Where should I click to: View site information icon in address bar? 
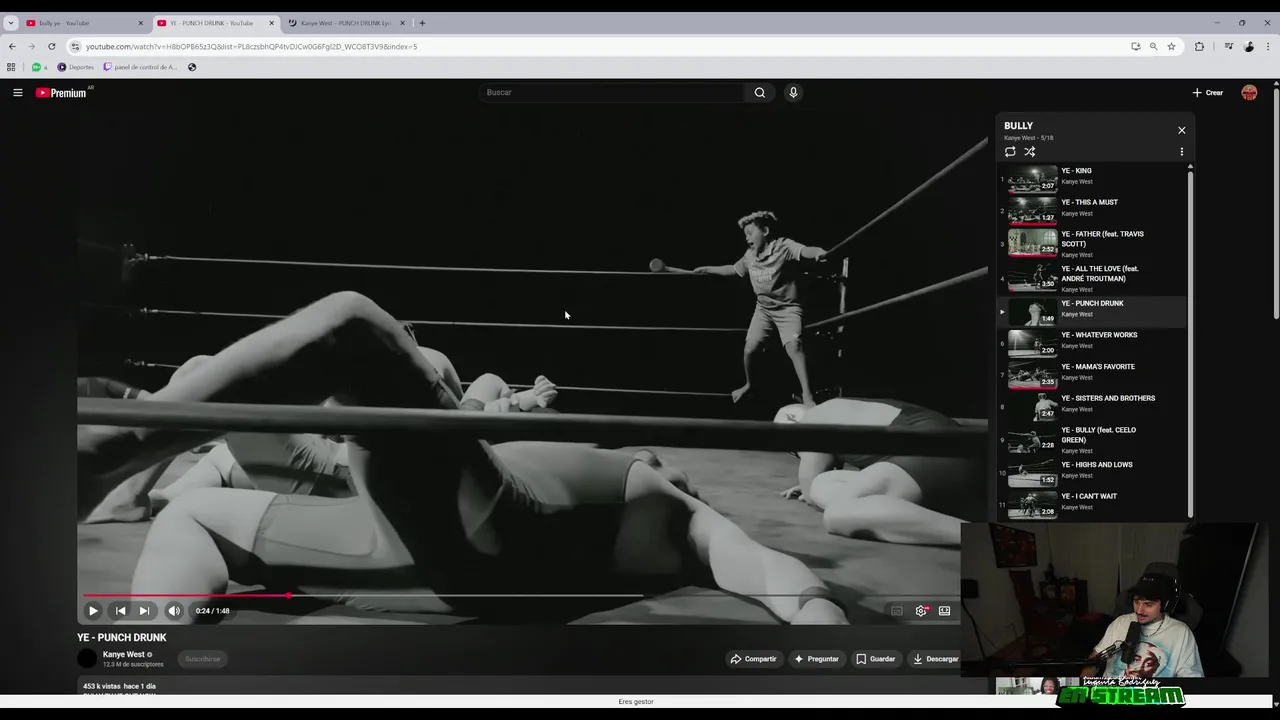75,46
